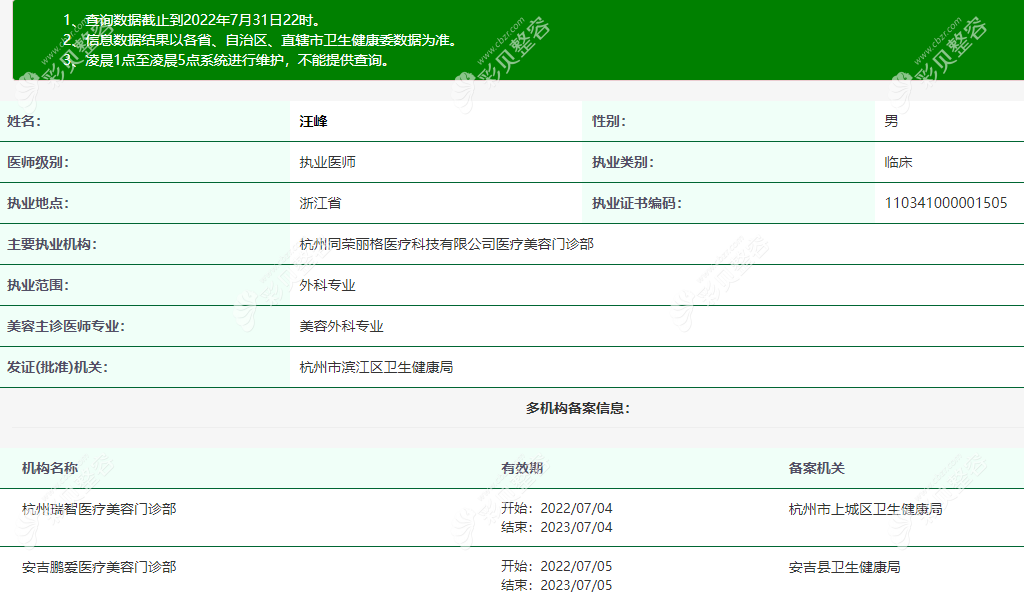The image size is (1024, 598).
Task: Select 杭州同荣丽格医疗科技有限公司医疗美容门诊部 text
Action: tap(447, 245)
